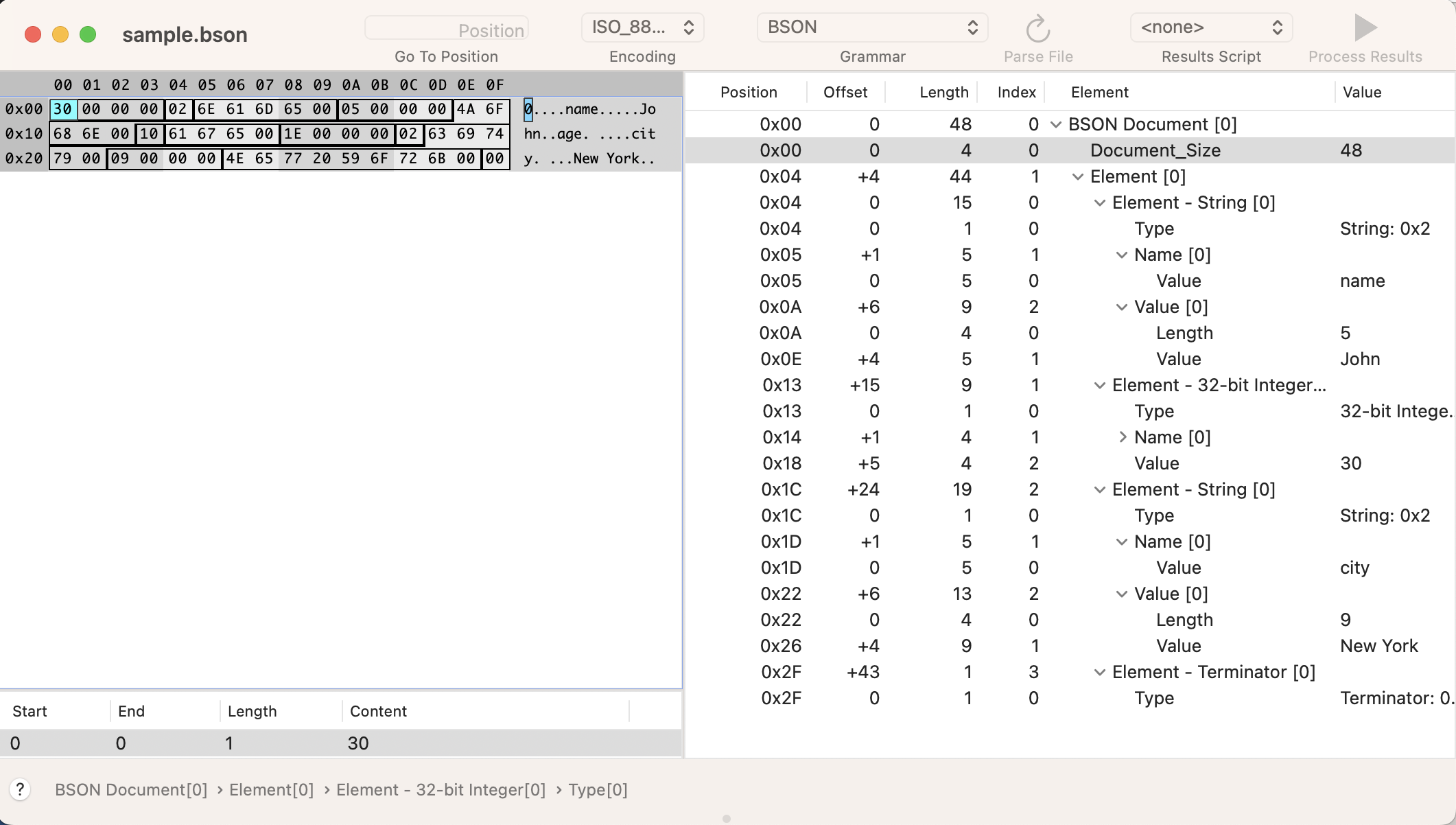Collapse the Element - 32-bit Integer node

click(x=1099, y=385)
